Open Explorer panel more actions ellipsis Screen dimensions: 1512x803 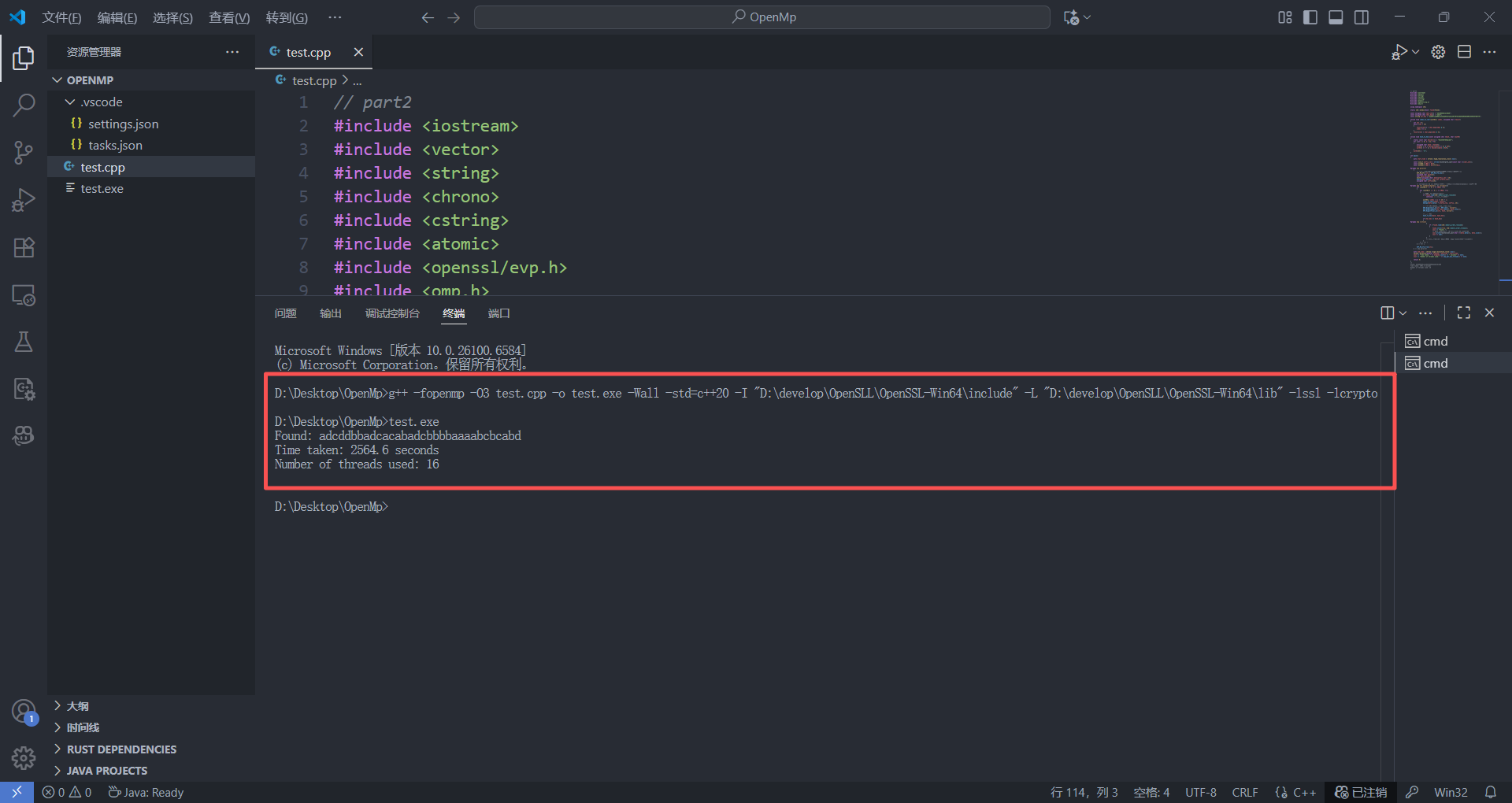point(232,52)
